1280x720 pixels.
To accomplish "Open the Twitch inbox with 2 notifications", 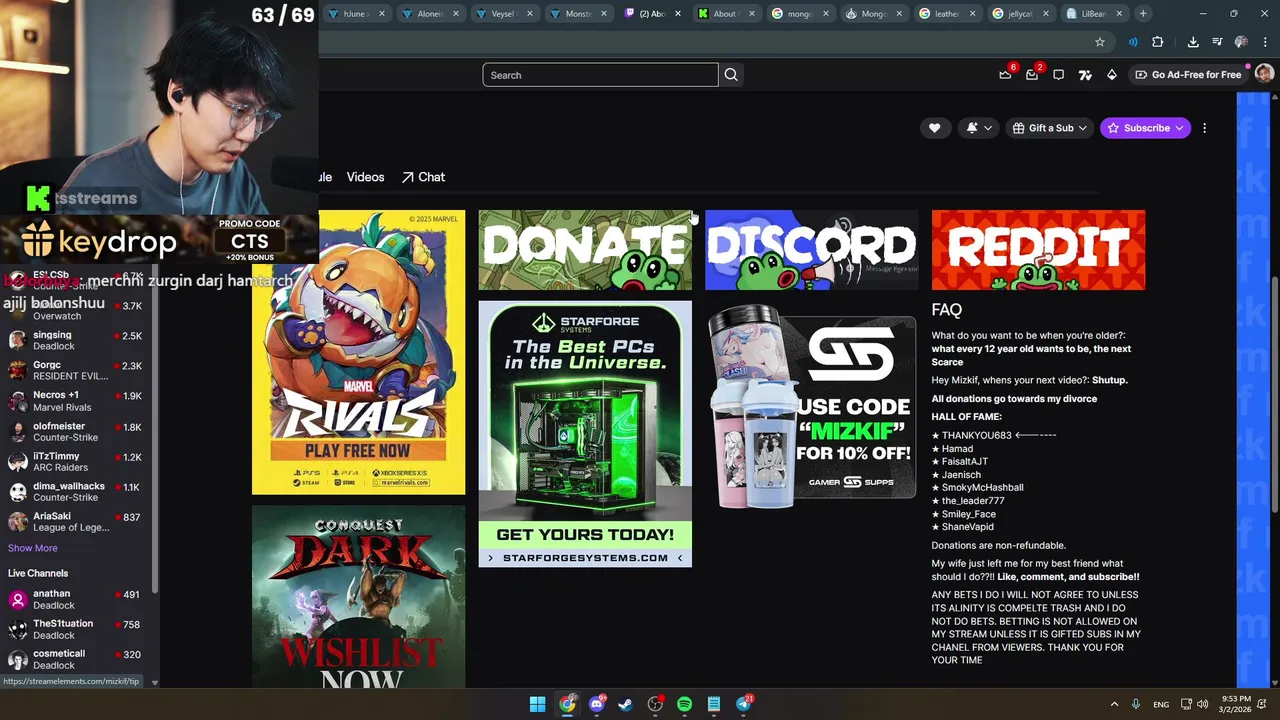I will 1032,75.
